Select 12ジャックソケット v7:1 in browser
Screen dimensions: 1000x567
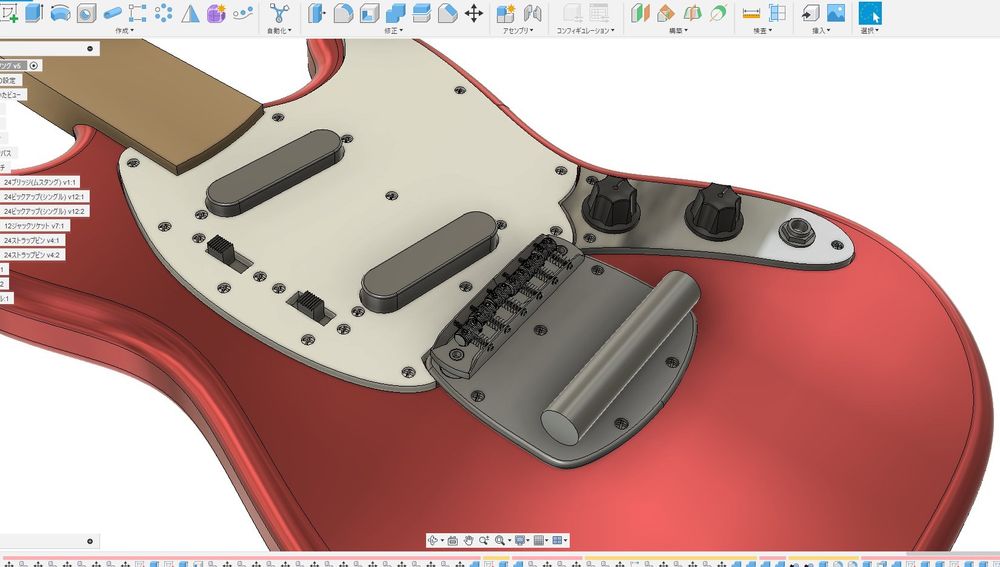[x=34, y=226]
